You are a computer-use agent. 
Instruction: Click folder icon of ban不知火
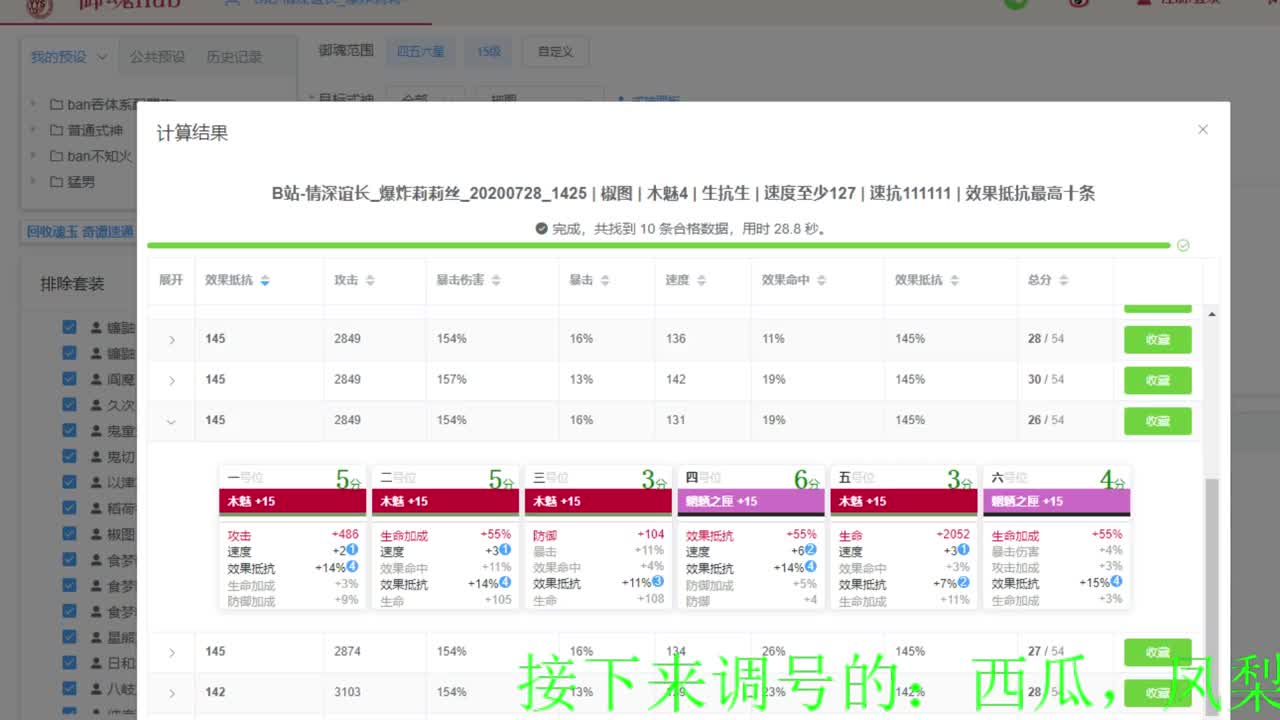[x=56, y=156]
